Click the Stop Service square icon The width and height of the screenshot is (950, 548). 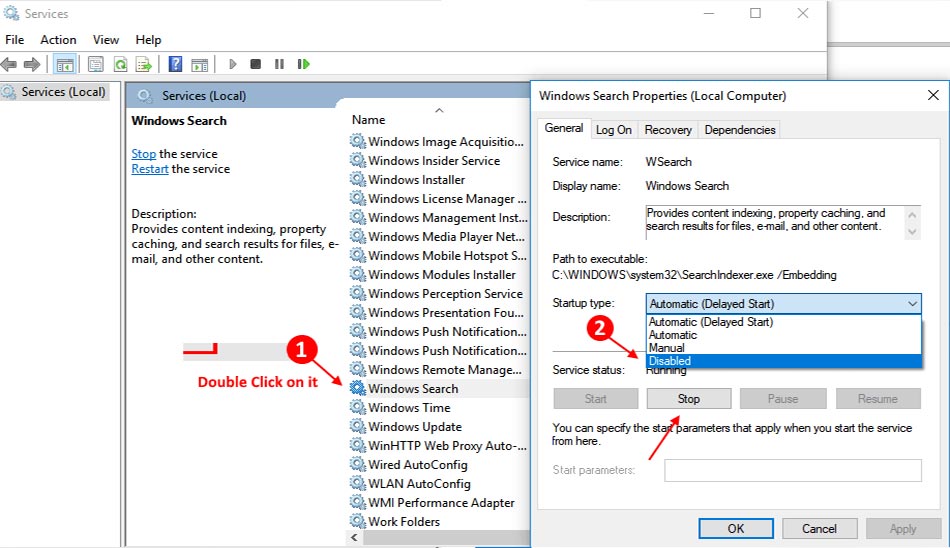tap(256, 64)
